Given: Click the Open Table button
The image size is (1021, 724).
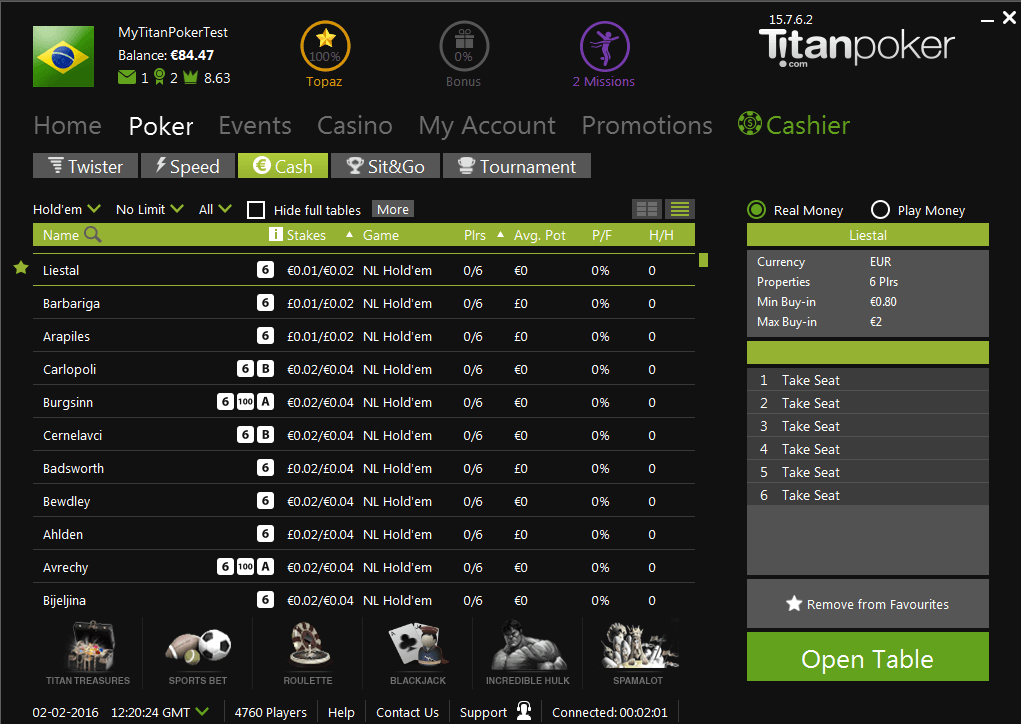Looking at the screenshot, I should (x=867, y=656).
